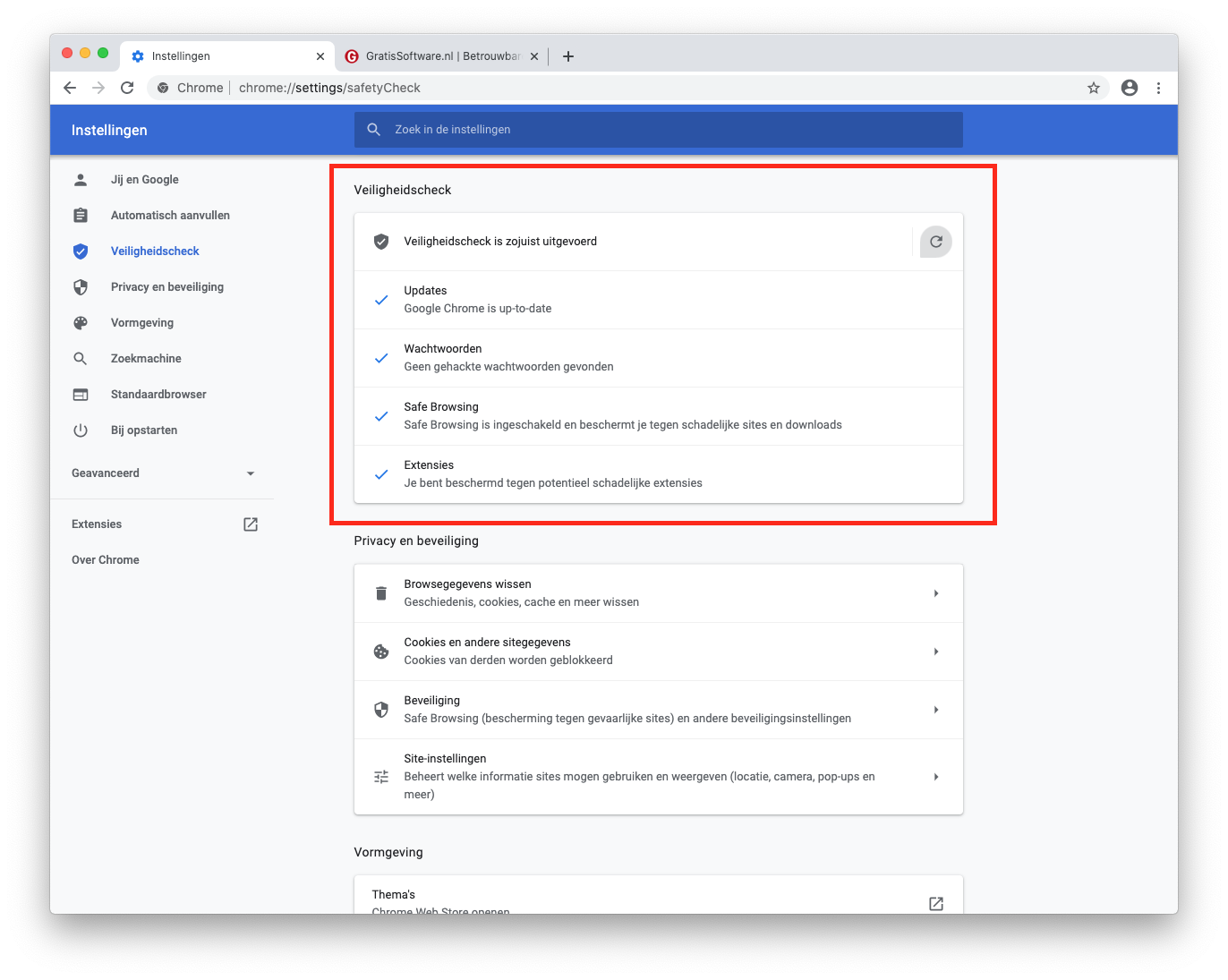Image resolution: width=1228 pixels, height=980 pixels.
Task: Open Chrome three-dot menu
Action: point(1158,88)
